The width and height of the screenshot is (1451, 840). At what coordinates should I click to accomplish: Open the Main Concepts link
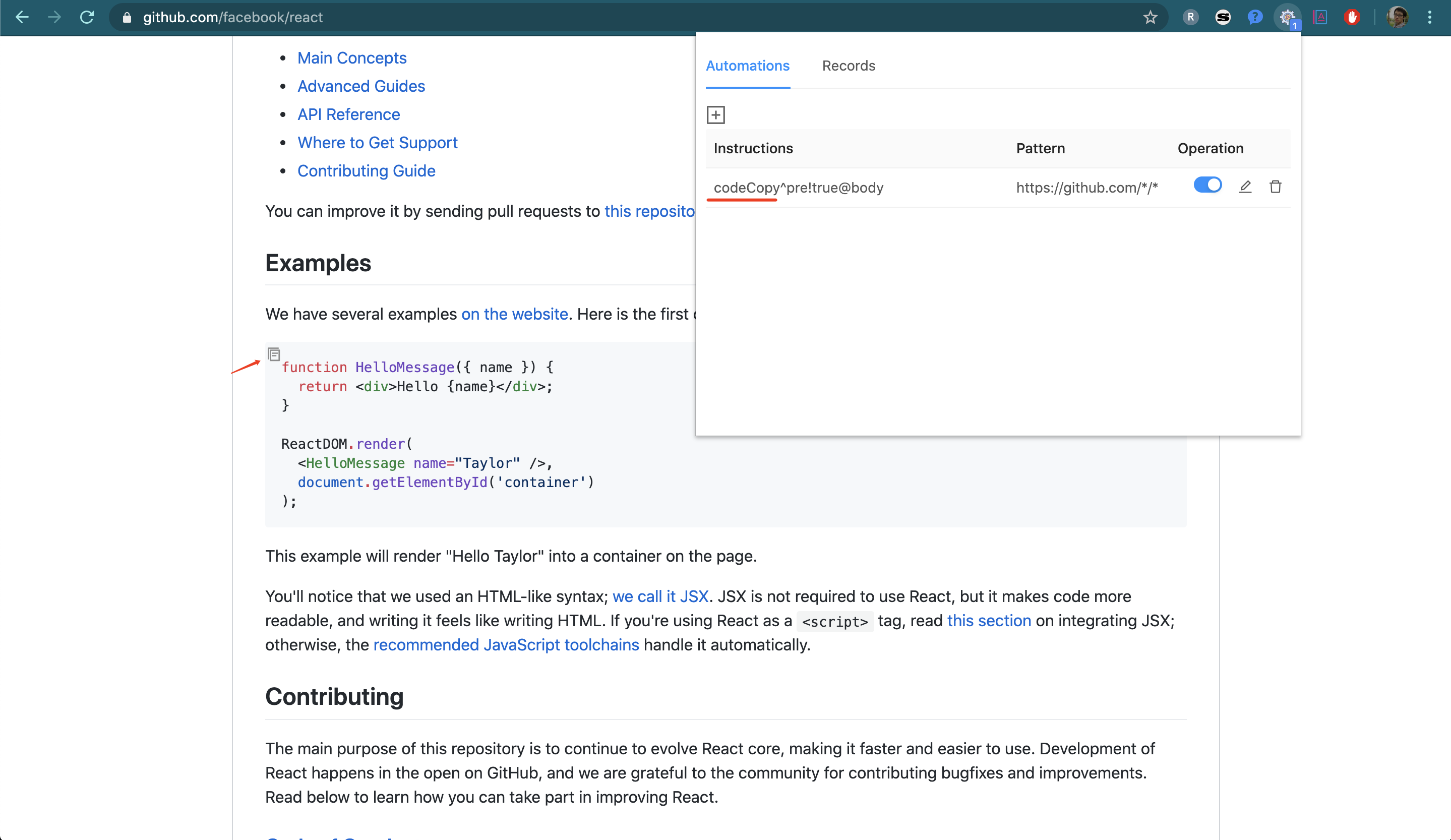click(x=352, y=58)
